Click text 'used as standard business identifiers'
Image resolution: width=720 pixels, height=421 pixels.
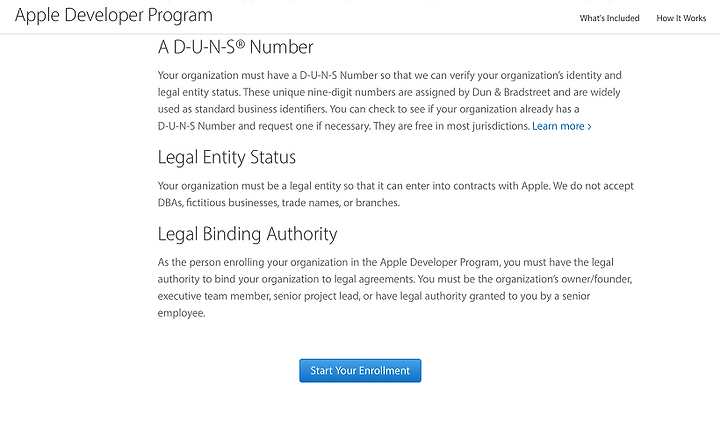click(x=242, y=109)
